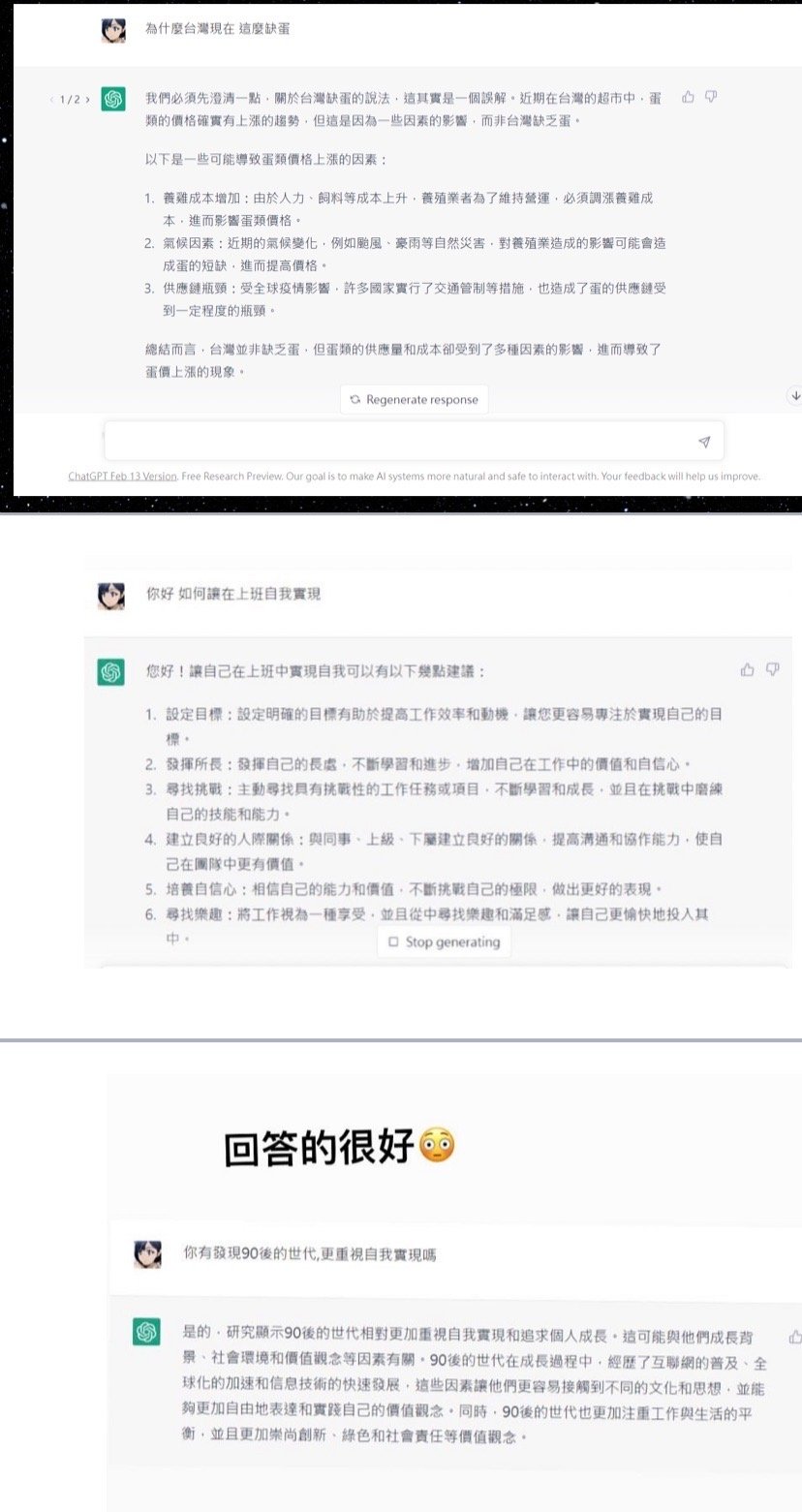The width and height of the screenshot is (802, 1512).
Task: Click thumbs up on the egg shortage answer
Action: pyautogui.click(x=688, y=97)
